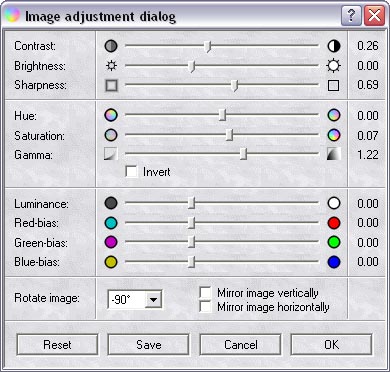Click the Gamma slider thumb
390x372 pixels.
pyautogui.click(x=244, y=154)
